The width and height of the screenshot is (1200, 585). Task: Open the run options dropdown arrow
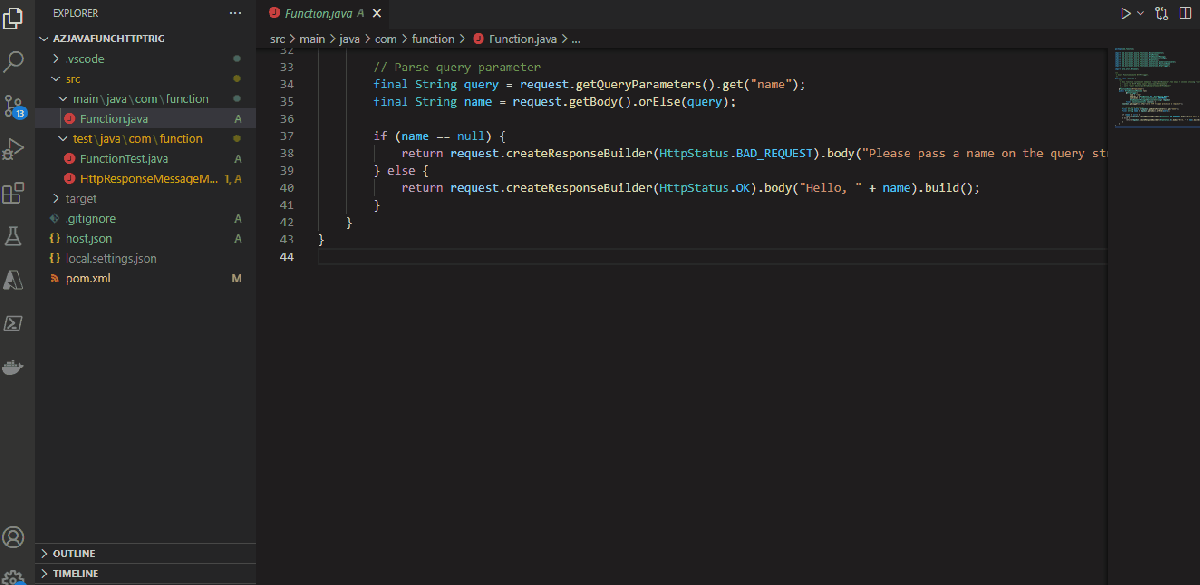pyautogui.click(x=1140, y=13)
